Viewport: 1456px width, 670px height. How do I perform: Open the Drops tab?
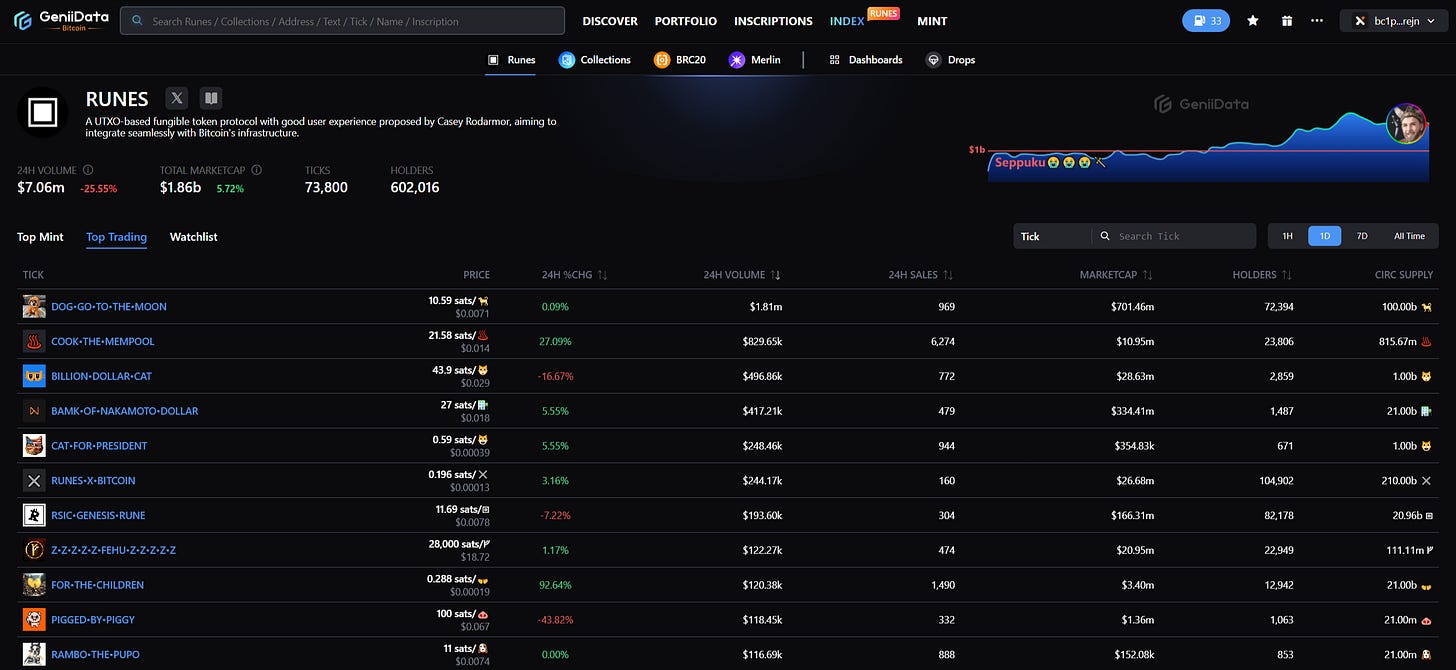[x=951, y=60]
